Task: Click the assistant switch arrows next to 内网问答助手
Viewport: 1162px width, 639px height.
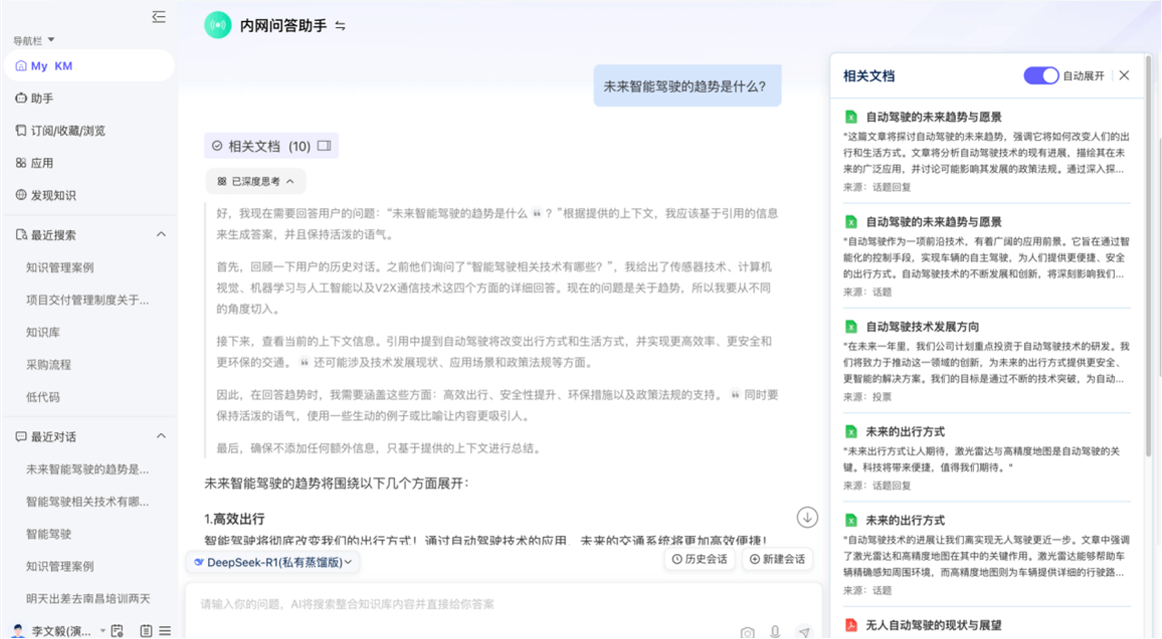Action: (340, 26)
